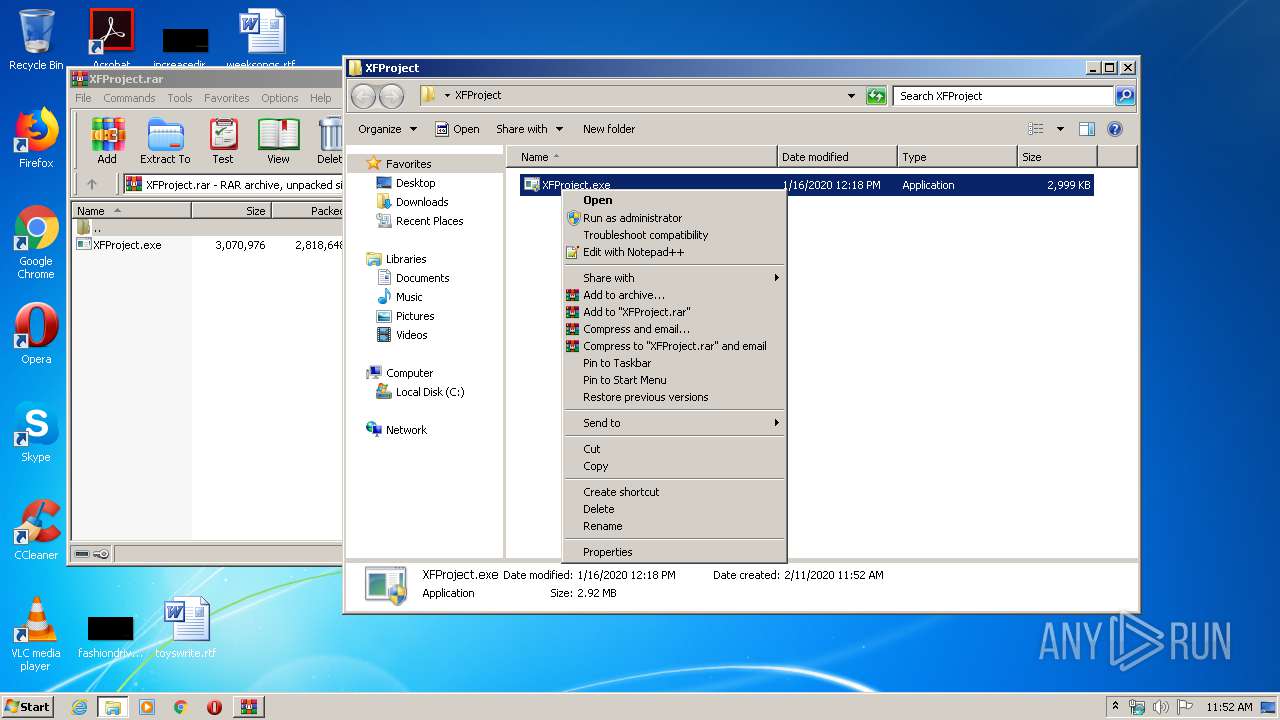Click the Add icon in WinRAR toolbar
Viewport: 1280px width, 720px height.
click(x=107, y=141)
